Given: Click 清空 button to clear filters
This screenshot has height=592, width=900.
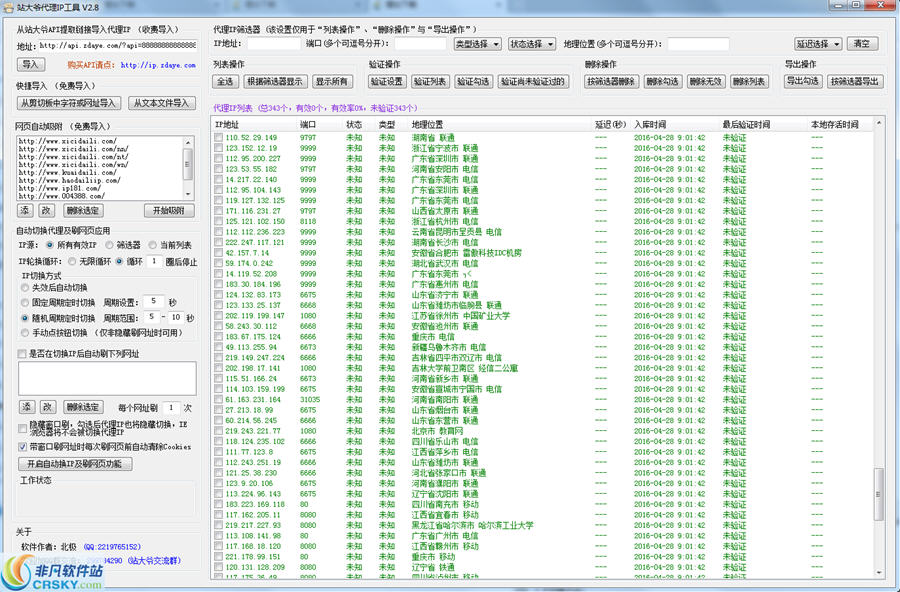Looking at the screenshot, I should pyautogui.click(x=862, y=44).
